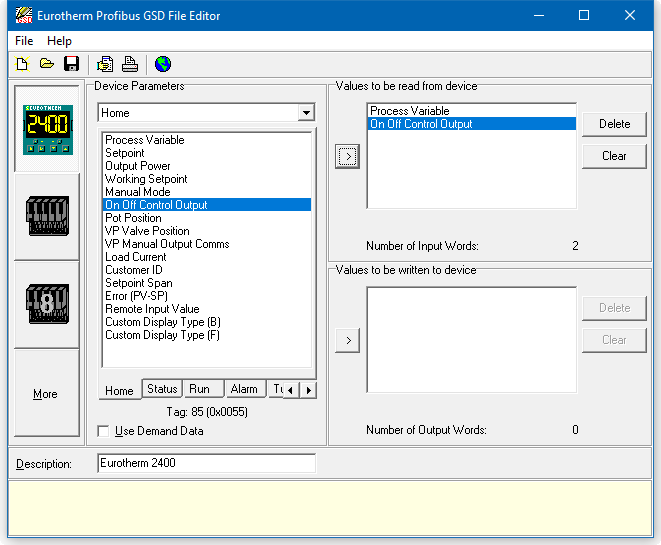661x545 pixels.
Task: Expand the Home parameter category dropdown
Action: tap(306, 113)
